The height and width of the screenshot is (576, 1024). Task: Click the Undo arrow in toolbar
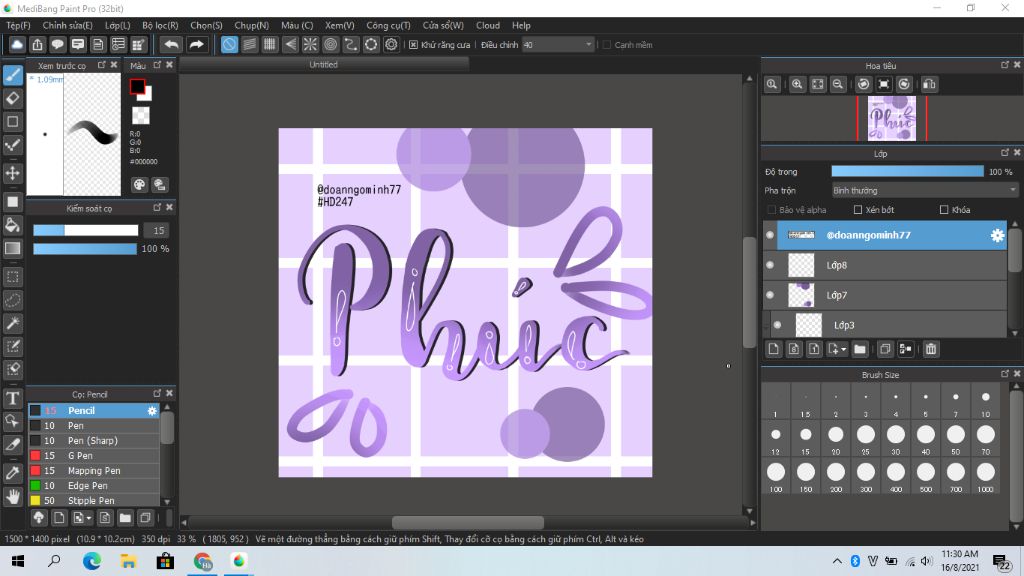[x=171, y=44]
